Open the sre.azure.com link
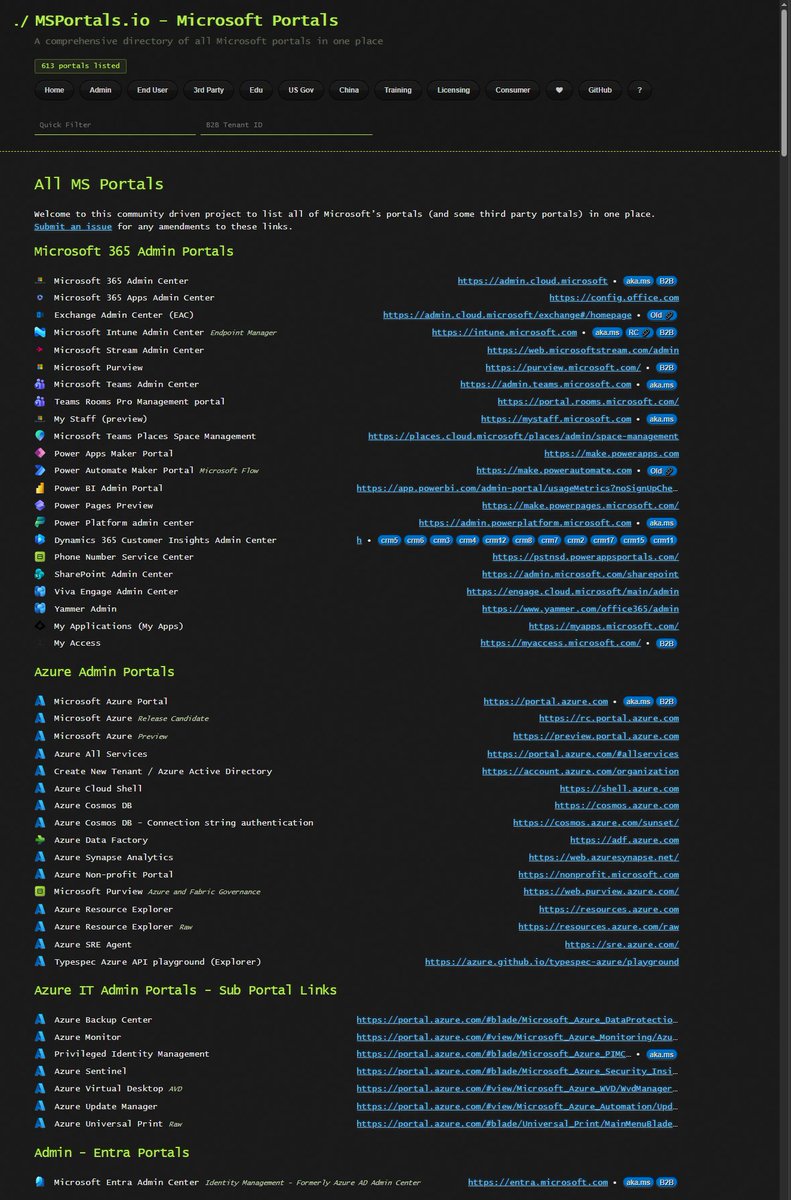Viewport: 791px width, 1200px height. (622, 944)
